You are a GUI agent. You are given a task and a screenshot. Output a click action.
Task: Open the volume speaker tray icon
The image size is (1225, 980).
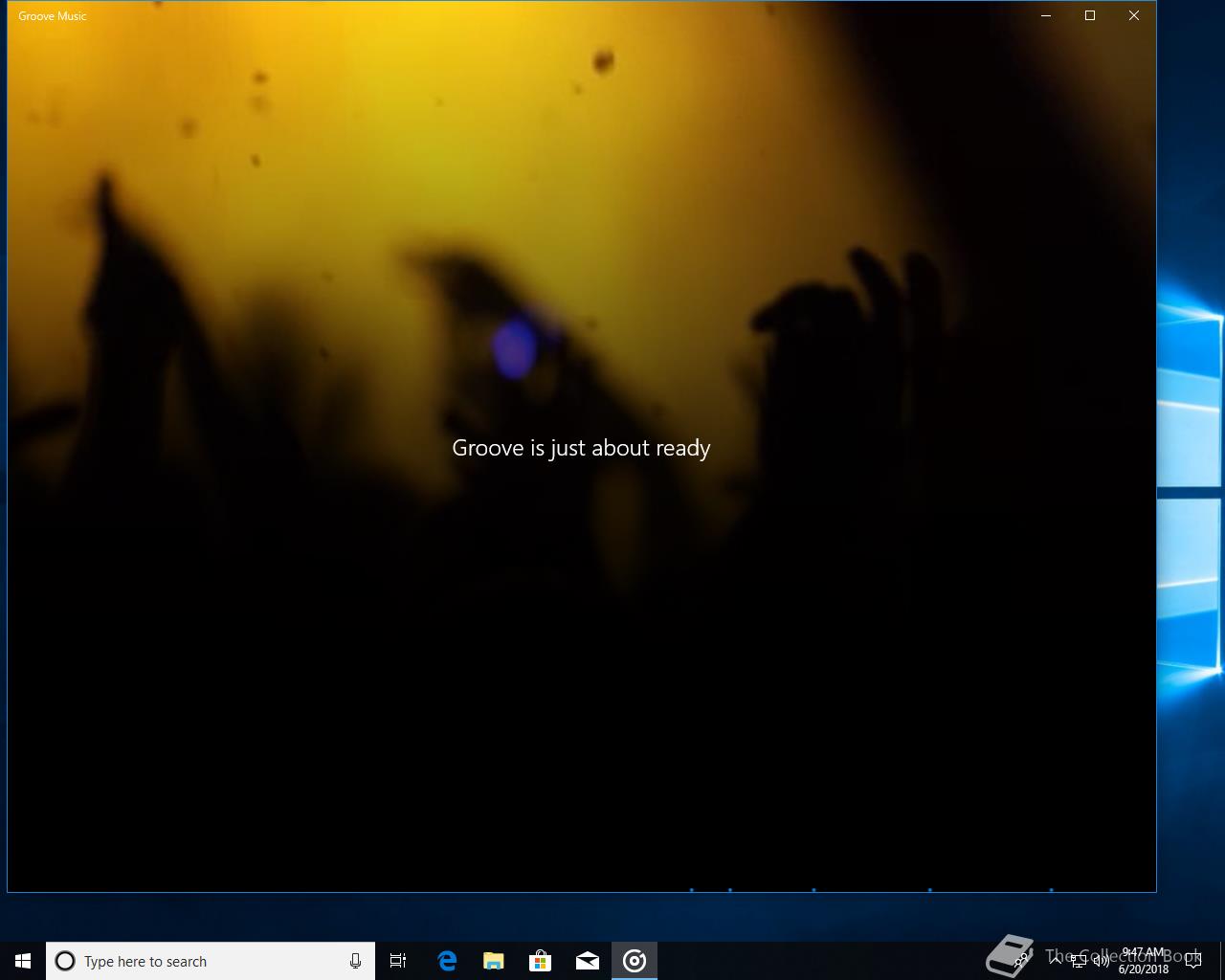(x=1102, y=961)
